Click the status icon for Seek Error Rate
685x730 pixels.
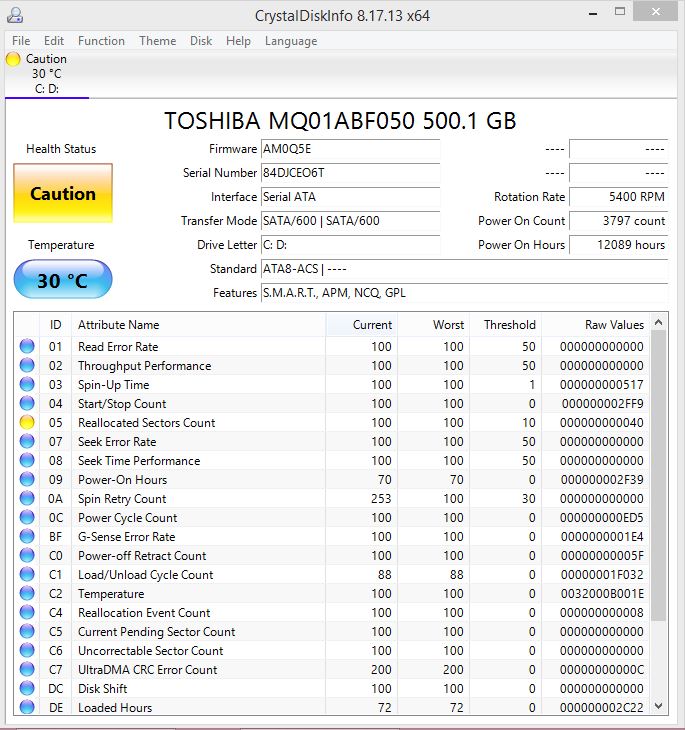pos(27,441)
